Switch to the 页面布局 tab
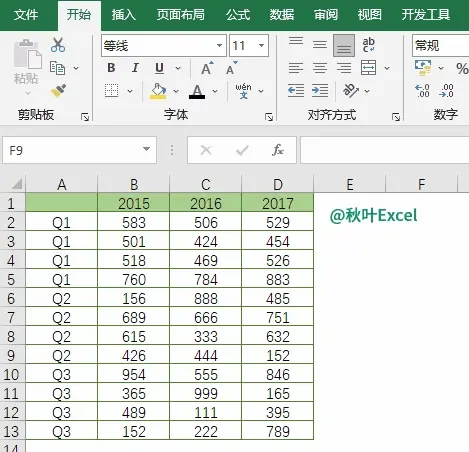 (181, 15)
